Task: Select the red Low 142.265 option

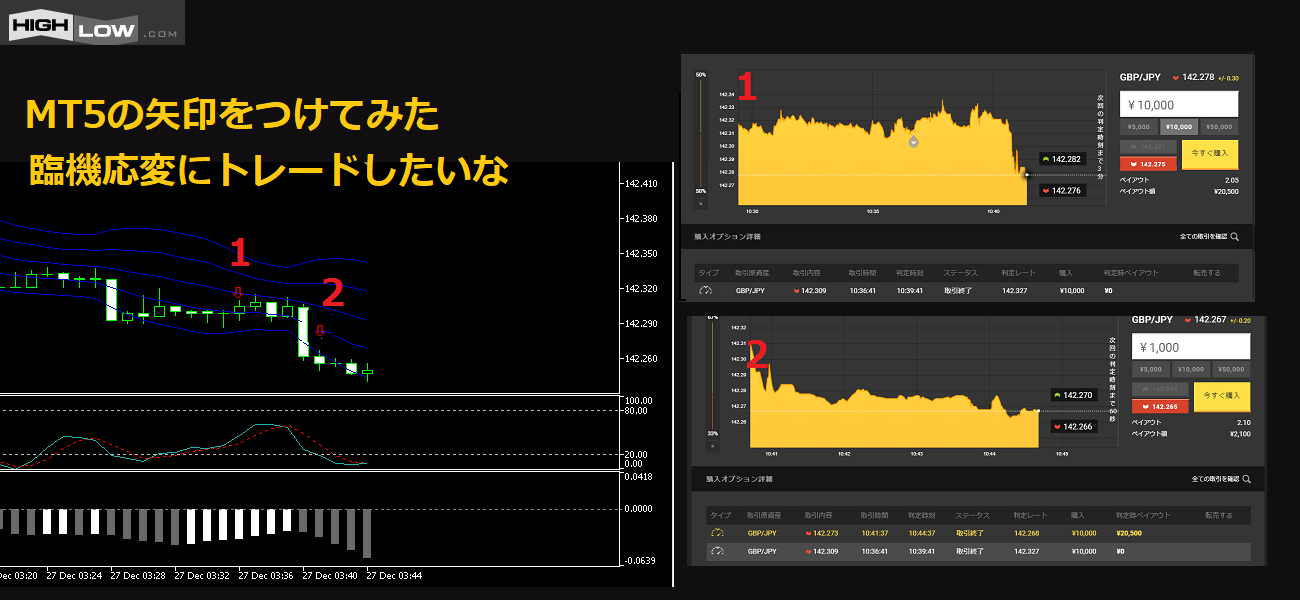Action: tap(1160, 406)
